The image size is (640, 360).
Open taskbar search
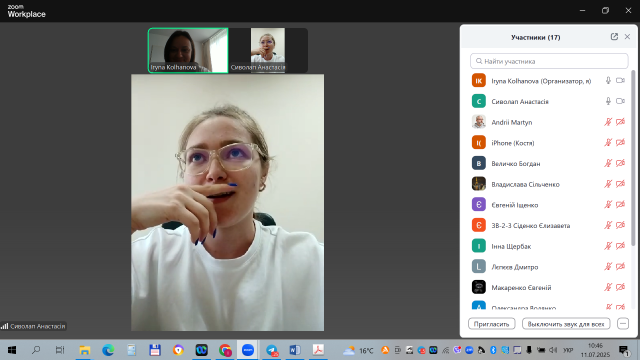coord(36,350)
